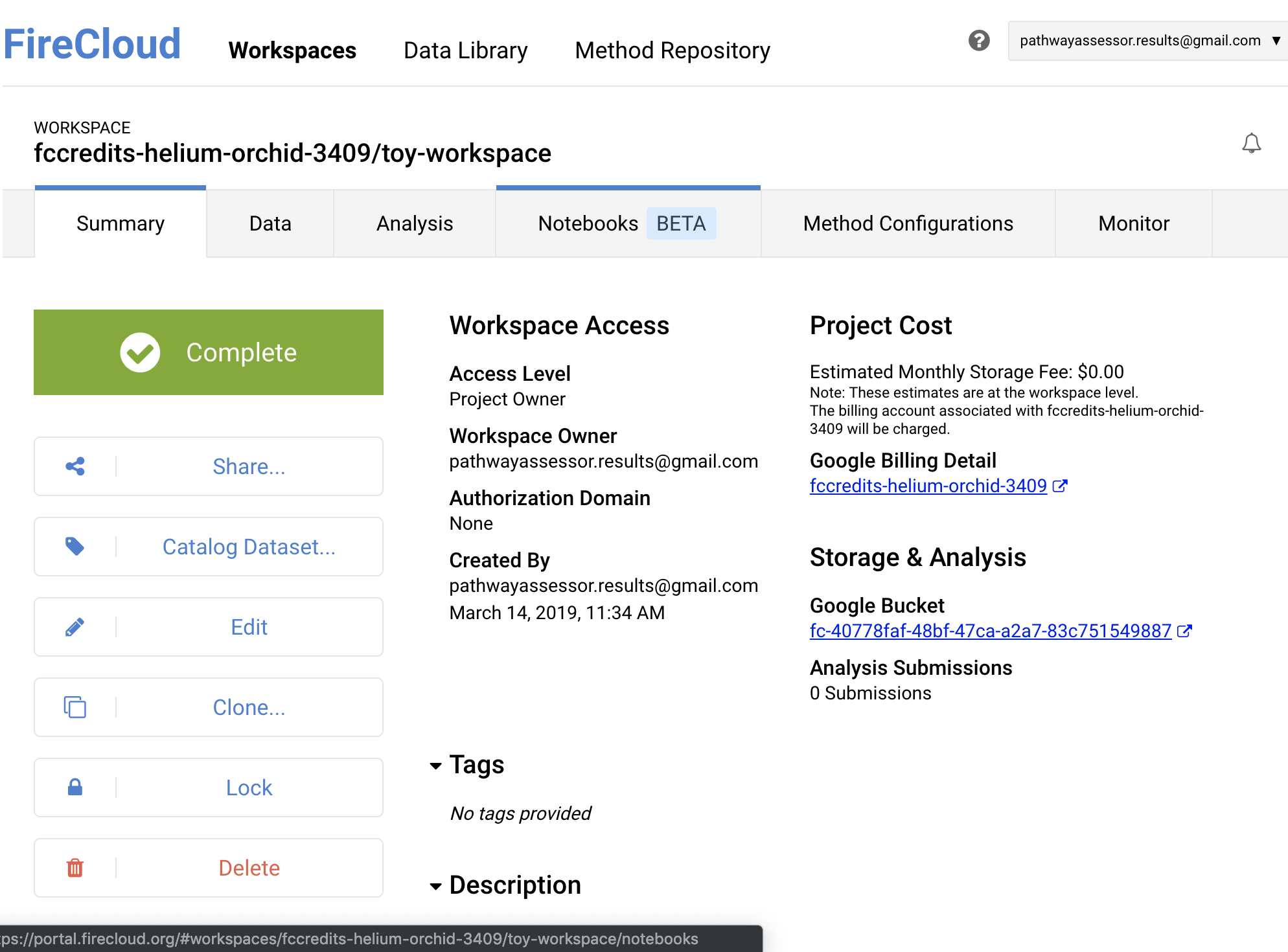Collapse the Tags section

point(435,766)
